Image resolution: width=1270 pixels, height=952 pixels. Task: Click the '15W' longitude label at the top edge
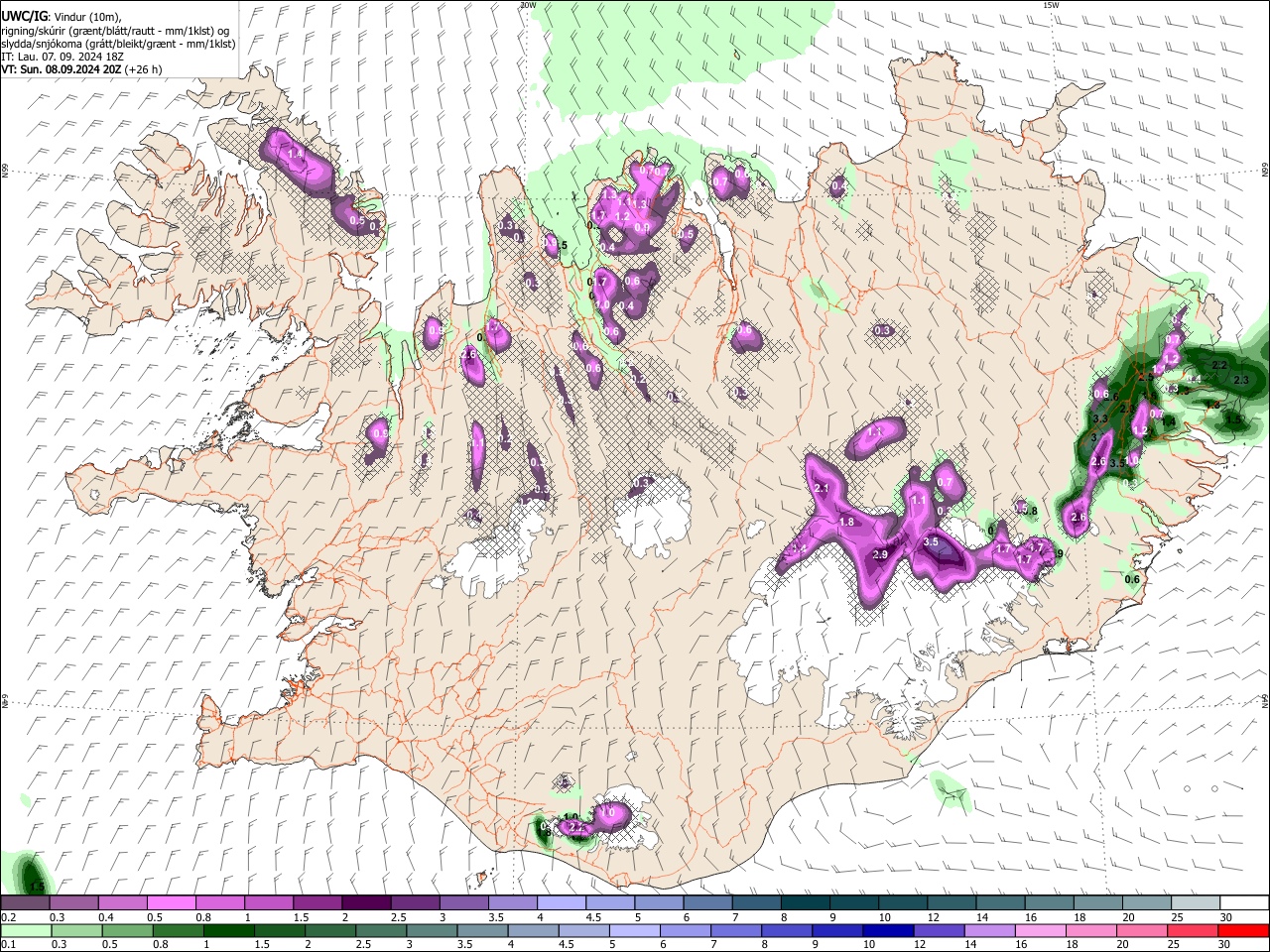tap(1050, 5)
